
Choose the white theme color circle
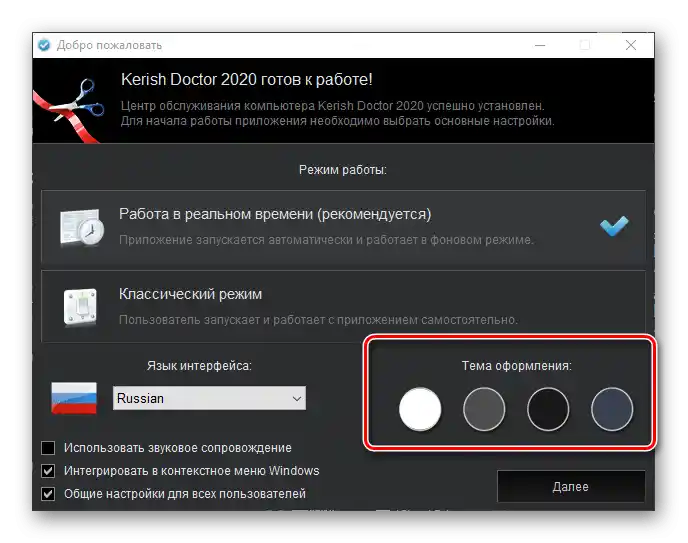[x=420, y=409]
